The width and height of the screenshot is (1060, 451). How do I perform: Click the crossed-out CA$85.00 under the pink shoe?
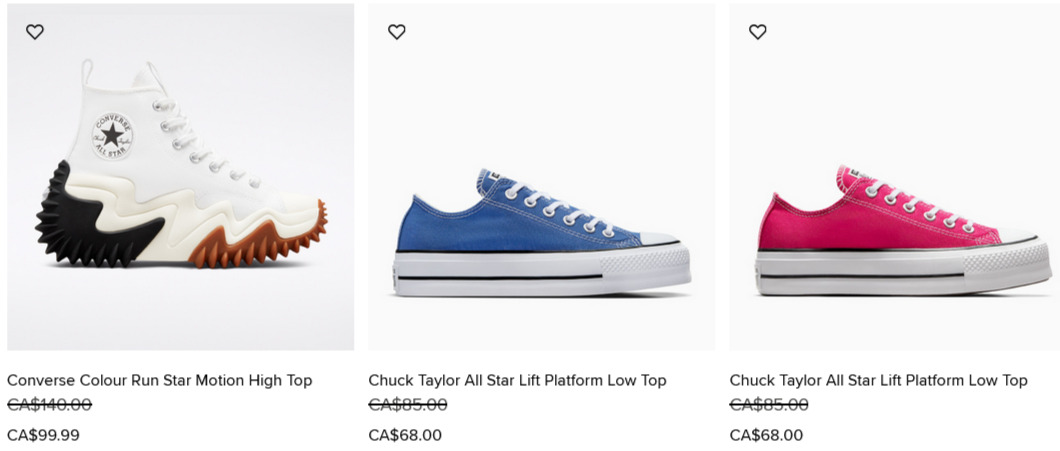pyautogui.click(x=769, y=405)
